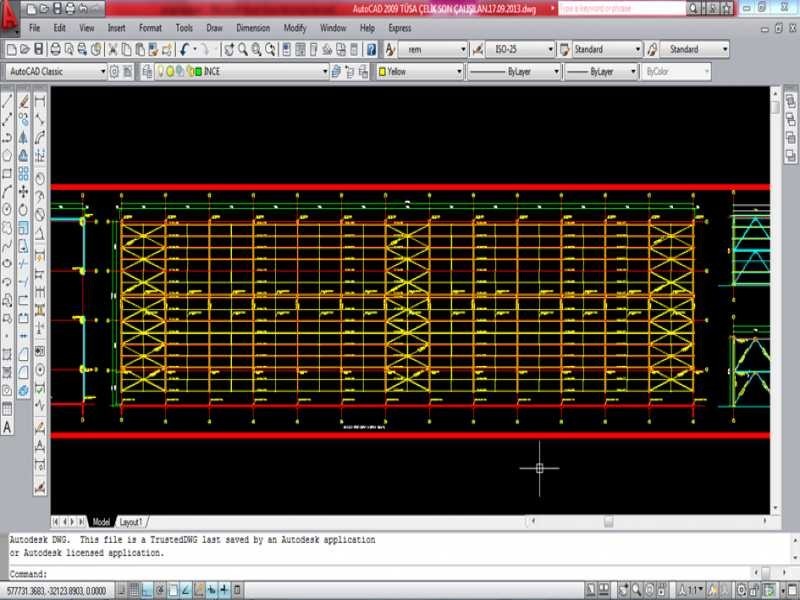Select the Line tool in Draw toolbar
This screenshot has width=800, height=600.
click(x=8, y=101)
